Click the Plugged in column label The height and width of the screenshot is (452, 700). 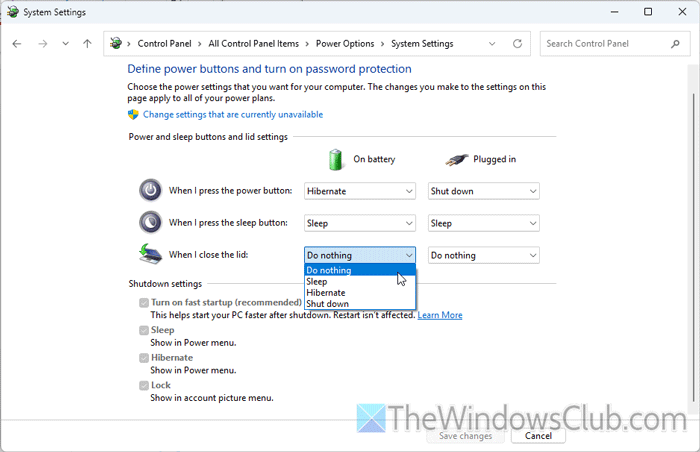point(495,159)
